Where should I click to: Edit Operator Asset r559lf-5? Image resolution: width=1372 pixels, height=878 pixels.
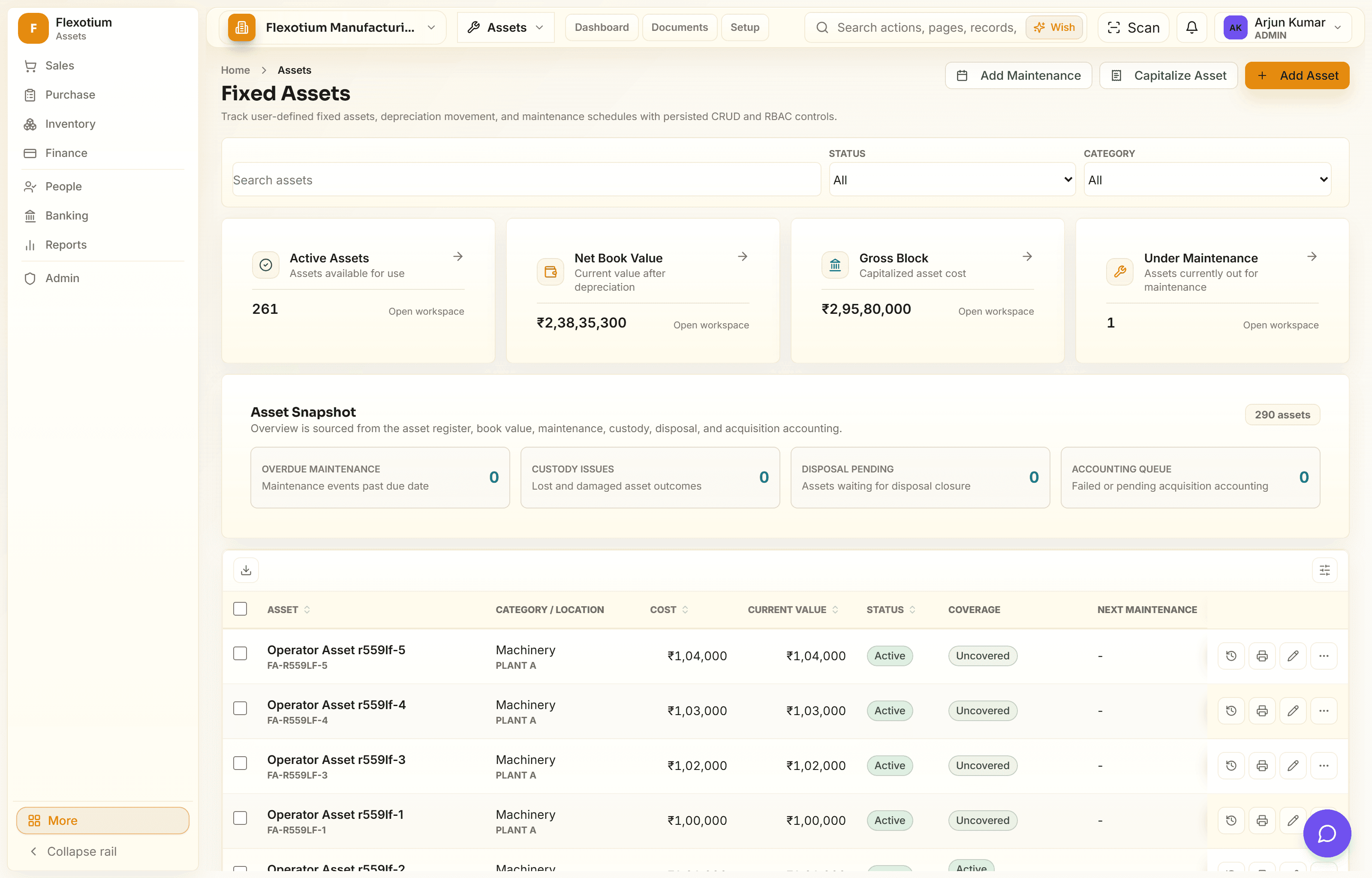(x=1293, y=655)
